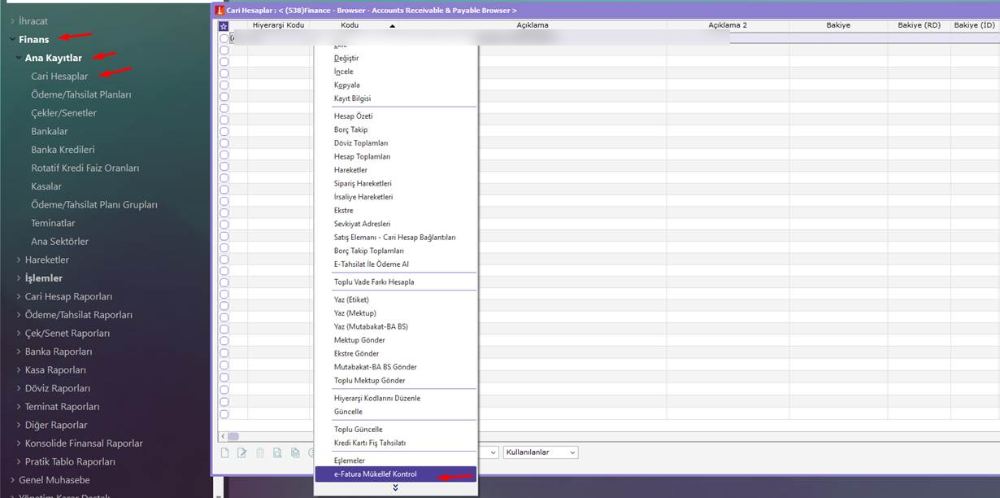Click the star icon in the table header corner
The height and width of the screenshot is (498, 1000).
click(x=223, y=26)
